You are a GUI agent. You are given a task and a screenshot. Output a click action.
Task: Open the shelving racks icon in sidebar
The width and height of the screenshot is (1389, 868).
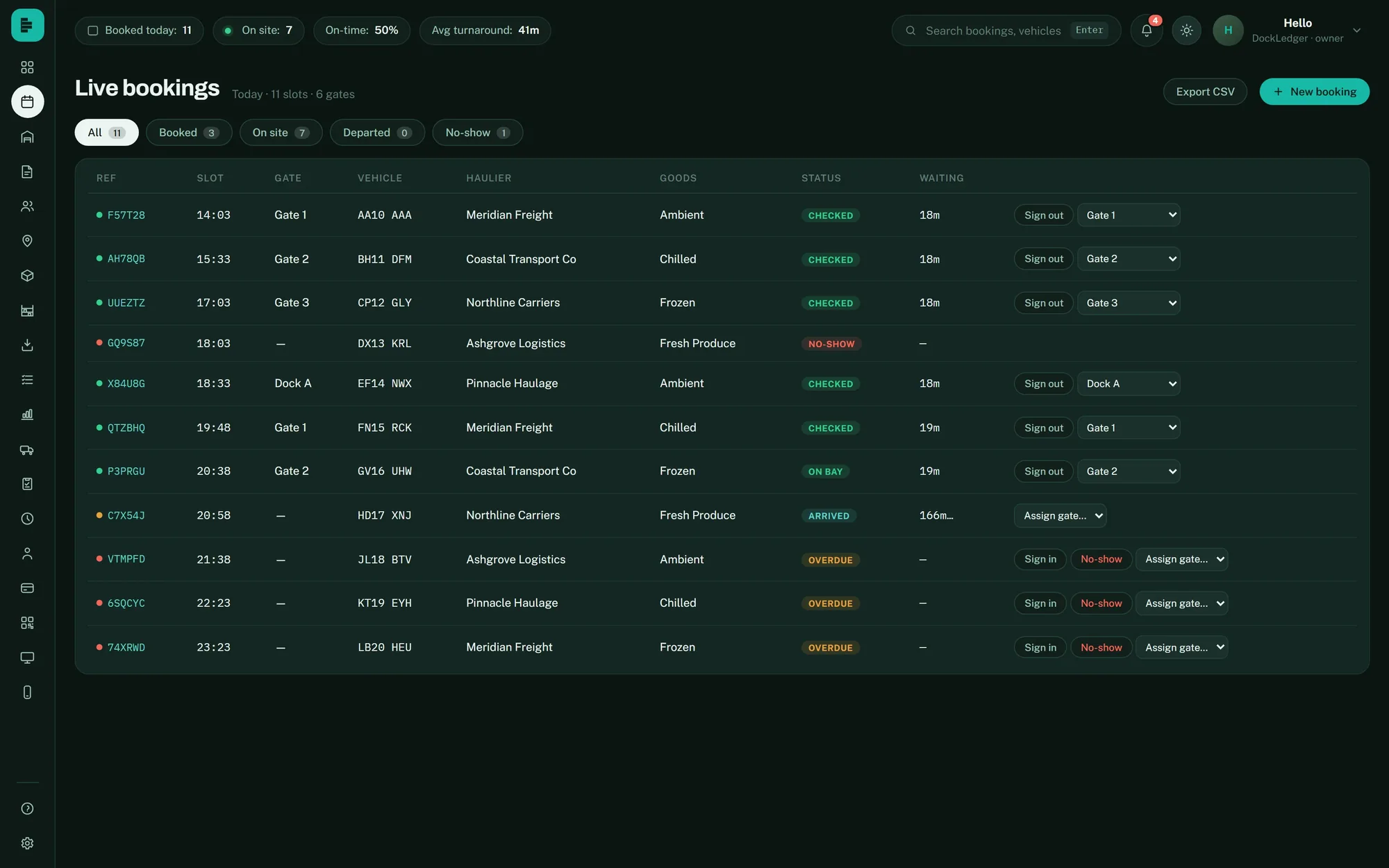(27, 310)
